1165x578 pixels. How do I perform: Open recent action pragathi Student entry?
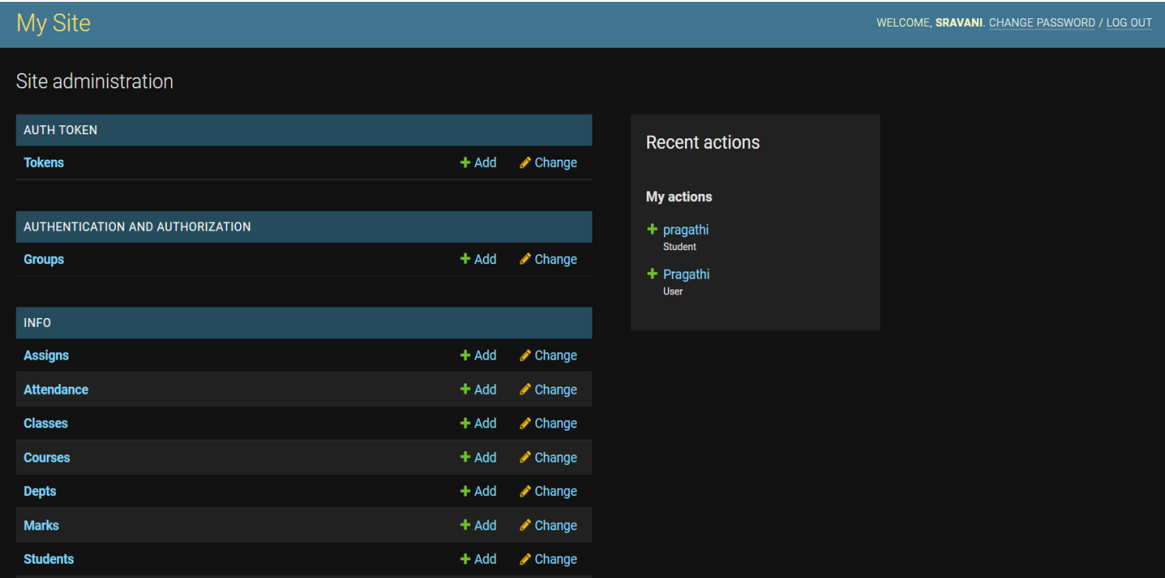click(x=685, y=230)
